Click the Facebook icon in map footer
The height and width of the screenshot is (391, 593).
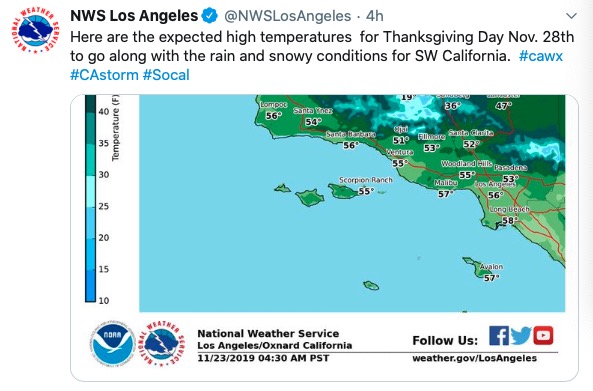(x=499, y=335)
